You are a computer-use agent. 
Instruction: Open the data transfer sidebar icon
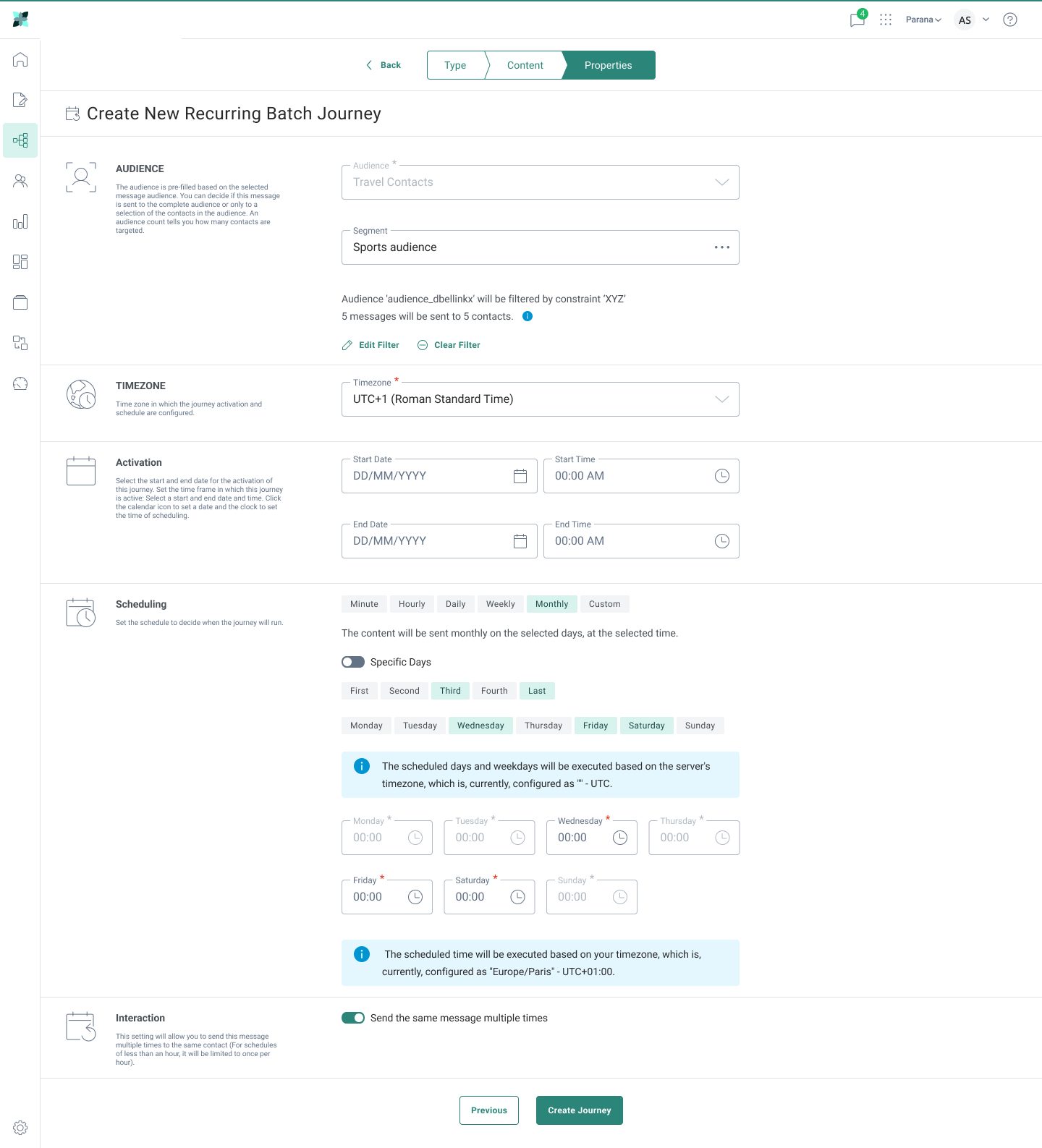pyautogui.click(x=20, y=343)
